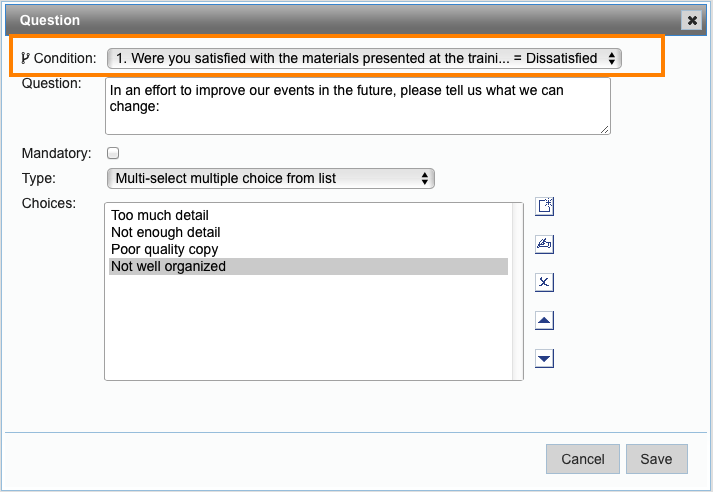Save the question
Viewport: 713px width, 492px height.
pos(656,459)
